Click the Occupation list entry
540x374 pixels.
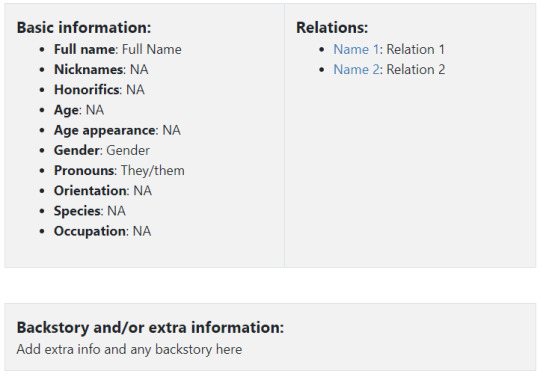(x=102, y=231)
